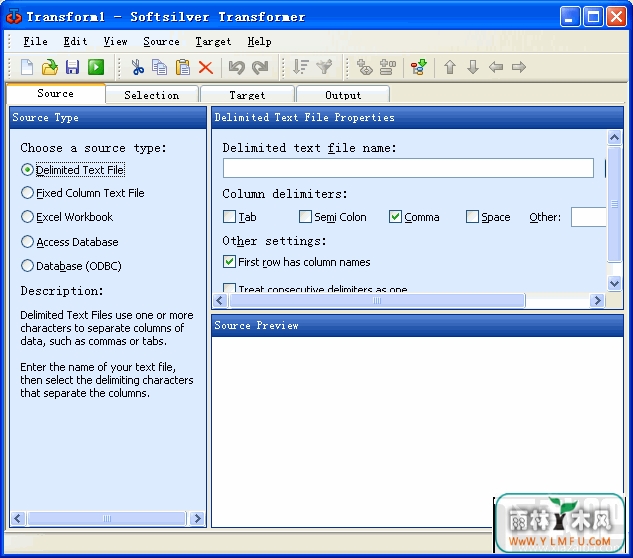Save the transform with floppy icon
Viewport: 633px width, 558px height.
(73, 67)
